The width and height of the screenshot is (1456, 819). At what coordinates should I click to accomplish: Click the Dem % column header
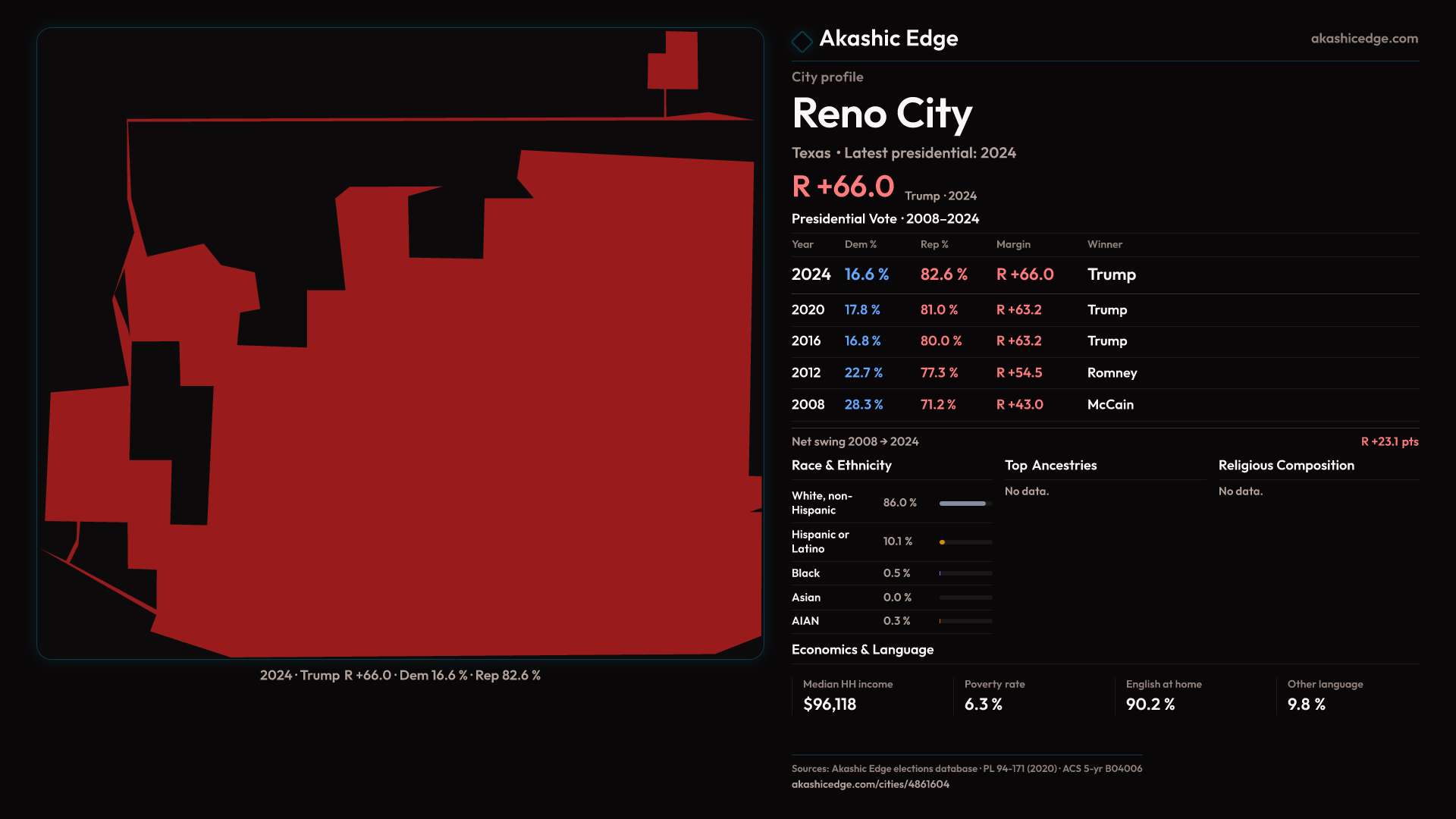(860, 244)
